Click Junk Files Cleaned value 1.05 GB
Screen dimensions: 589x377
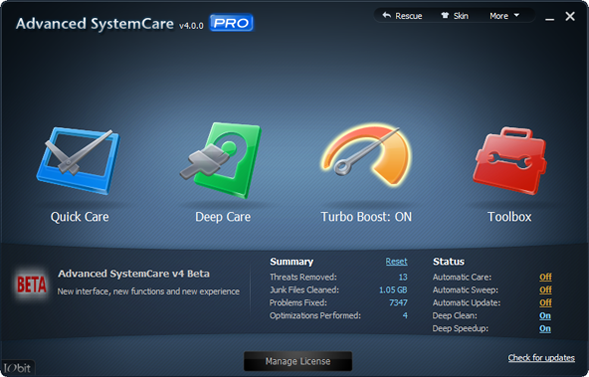(x=393, y=290)
